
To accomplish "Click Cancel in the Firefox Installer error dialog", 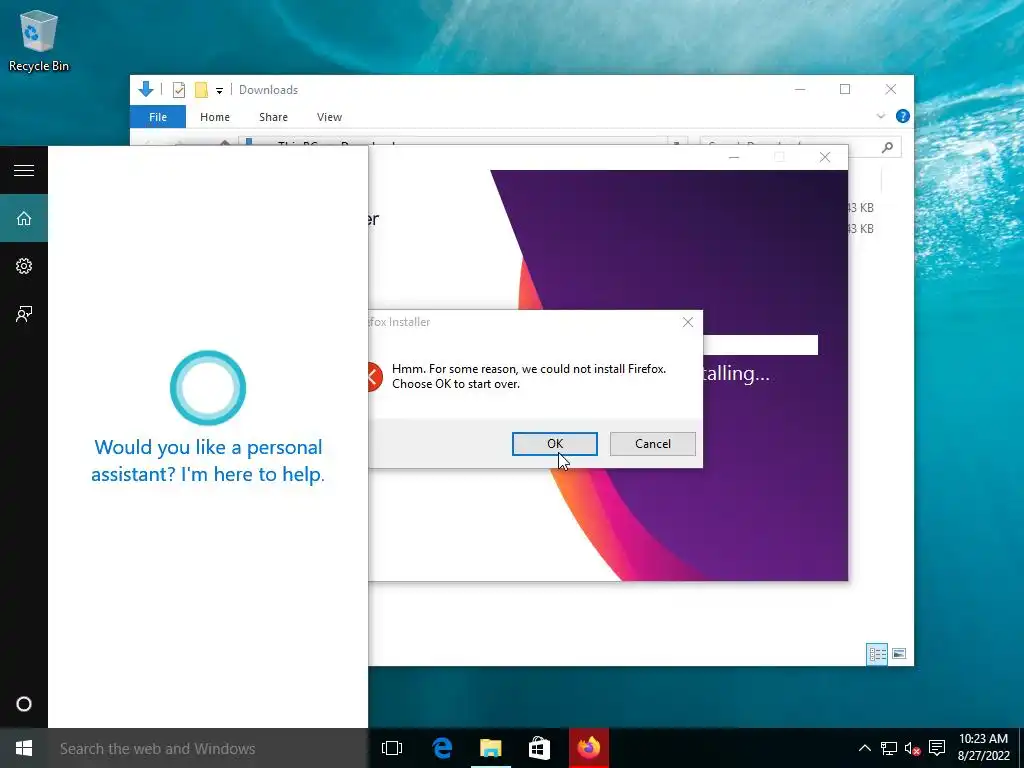I will click(x=652, y=444).
